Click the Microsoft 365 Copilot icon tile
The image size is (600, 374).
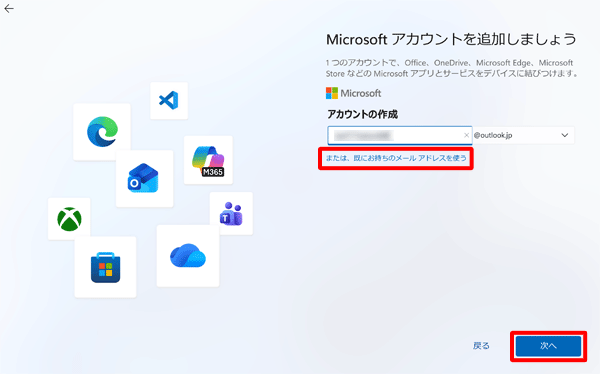point(208,160)
